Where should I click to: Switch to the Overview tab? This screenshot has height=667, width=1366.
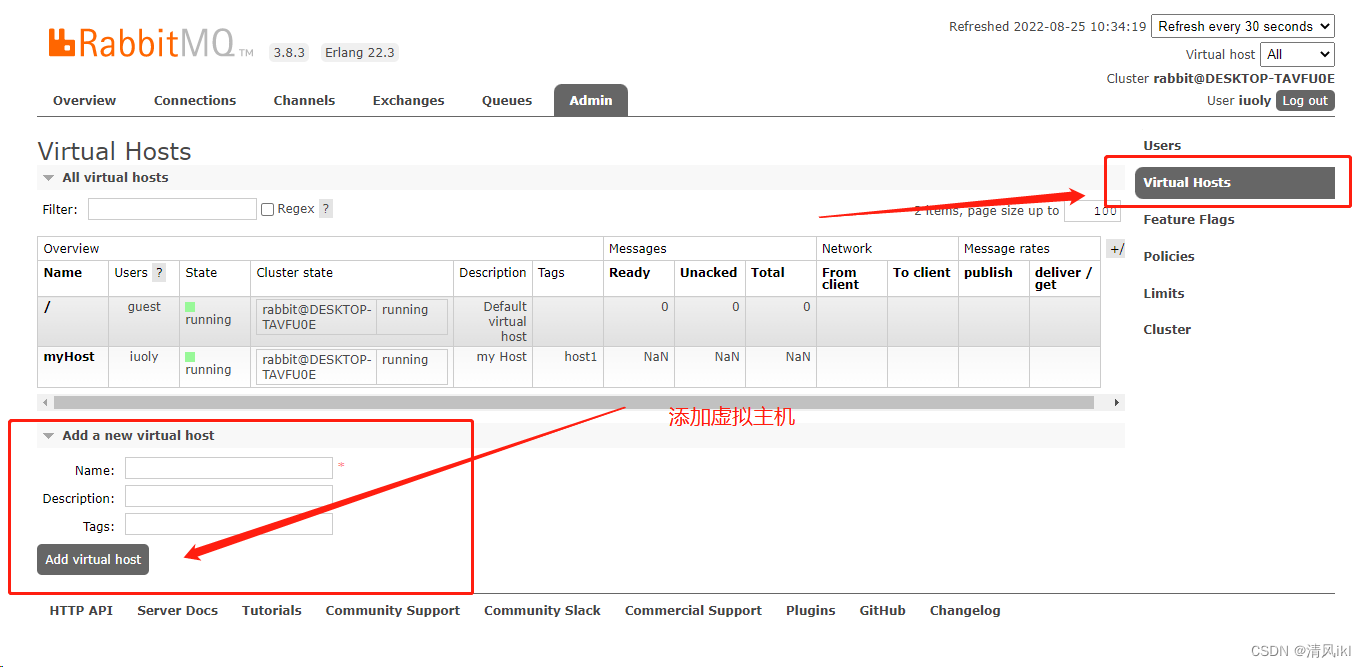click(x=85, y=100)
